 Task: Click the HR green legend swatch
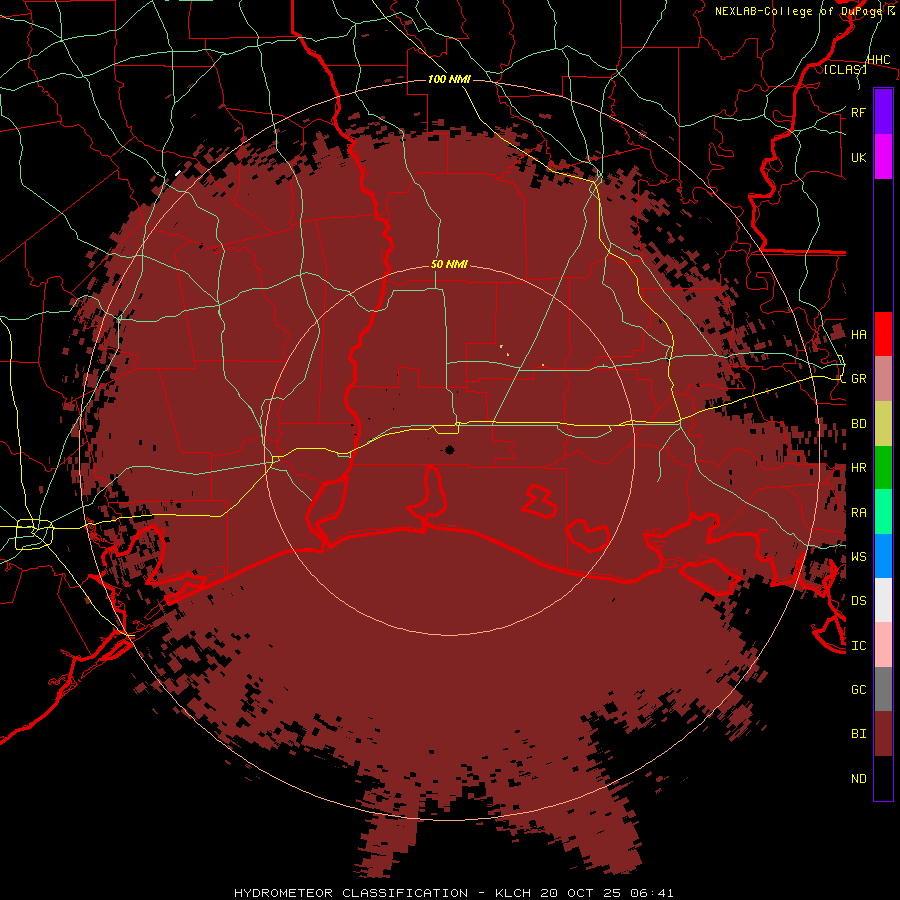[883, 468]
